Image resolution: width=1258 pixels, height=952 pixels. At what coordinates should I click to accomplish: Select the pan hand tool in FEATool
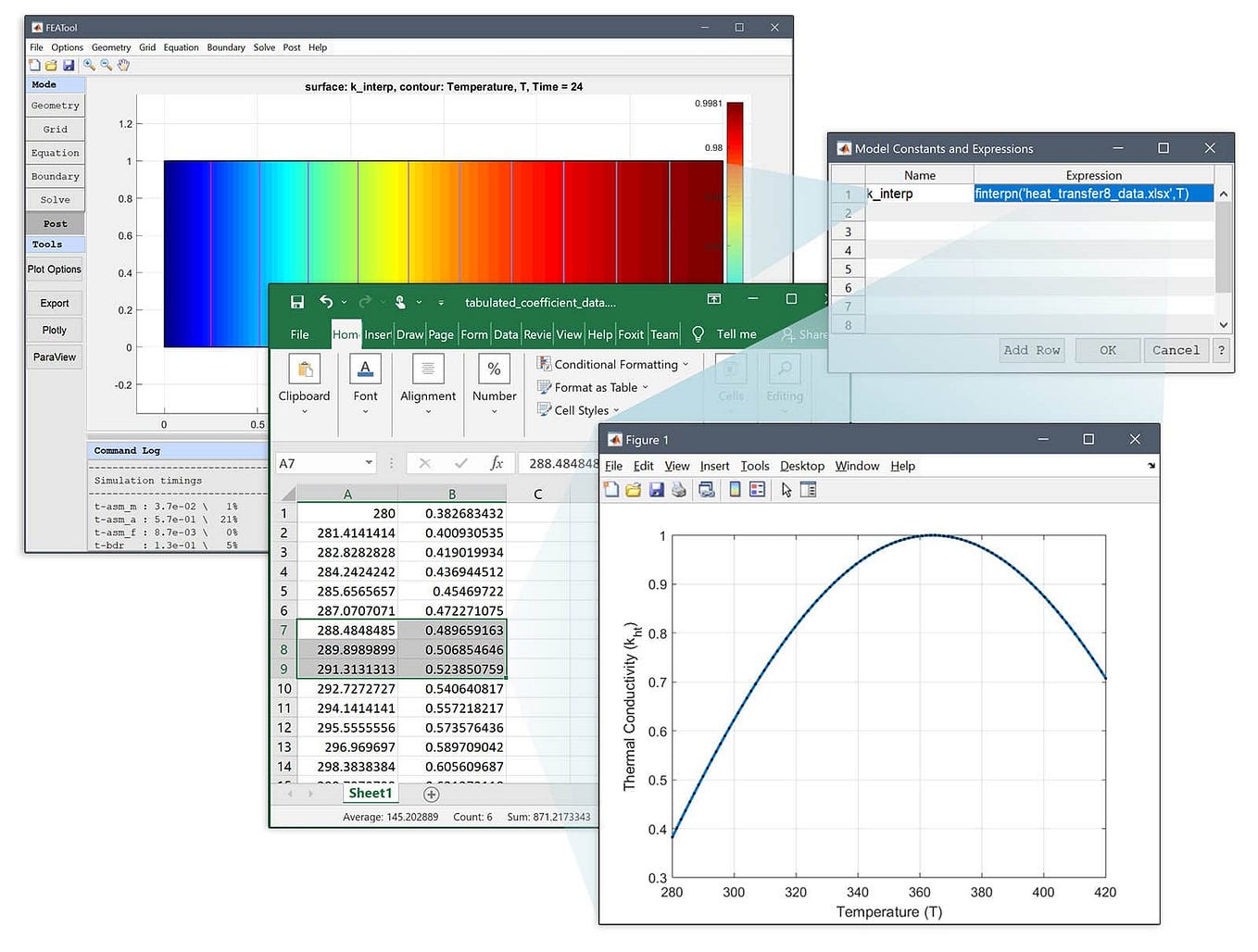[123, 65]
